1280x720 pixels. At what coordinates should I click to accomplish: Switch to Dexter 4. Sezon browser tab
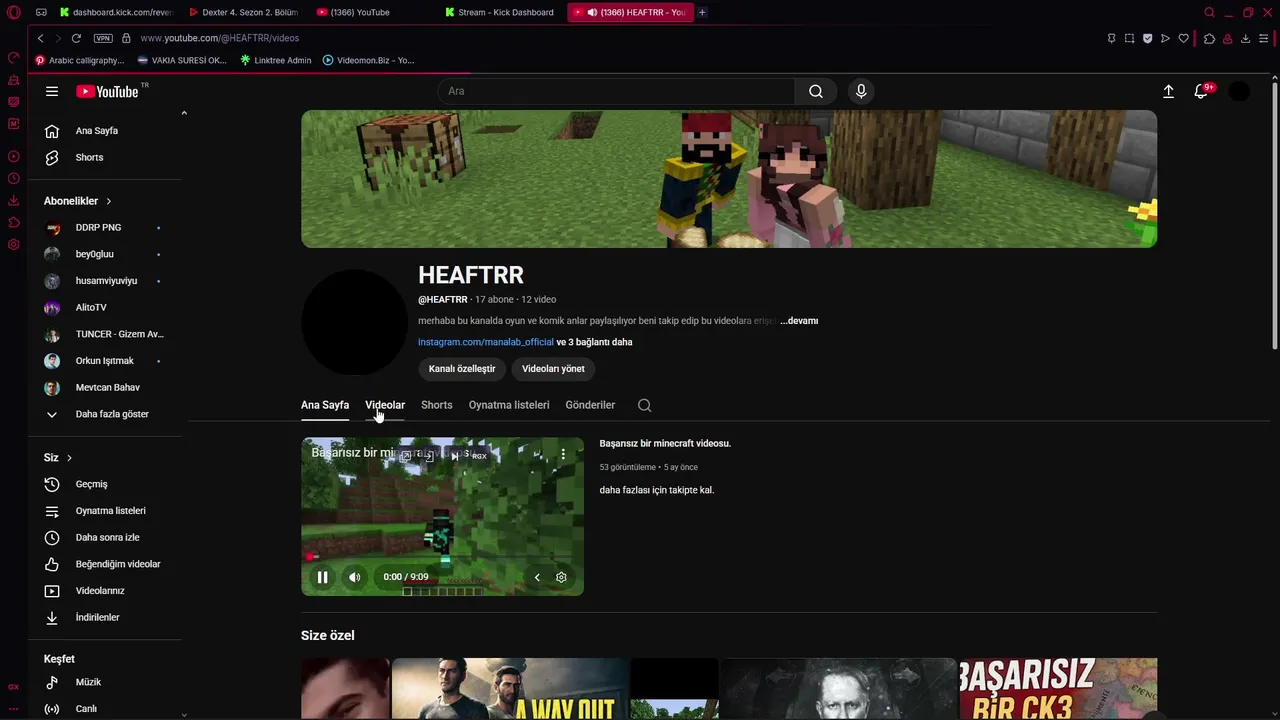point(242,12)
